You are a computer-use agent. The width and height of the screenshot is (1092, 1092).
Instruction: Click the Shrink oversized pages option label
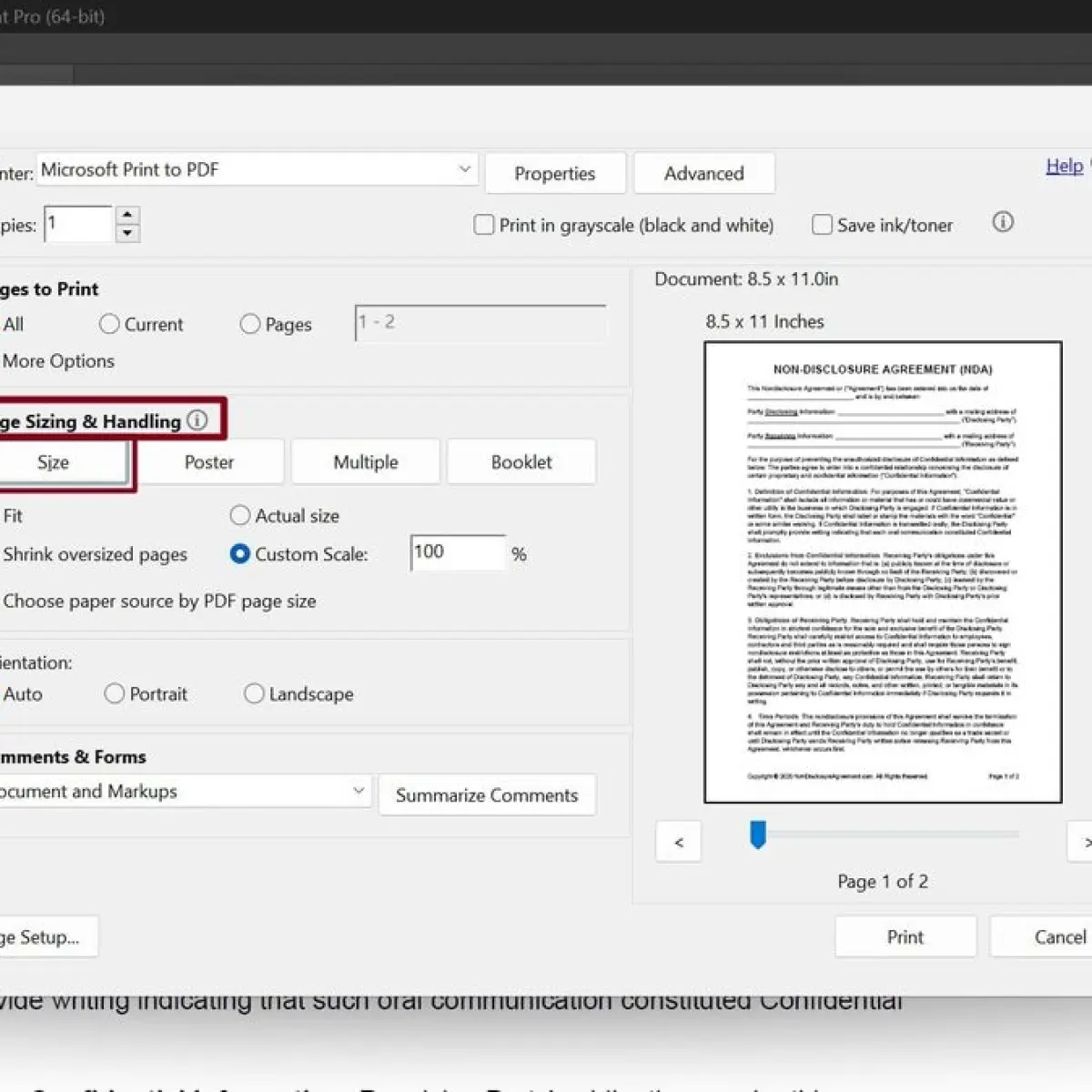pyautogui.click(x=96, y=554)
